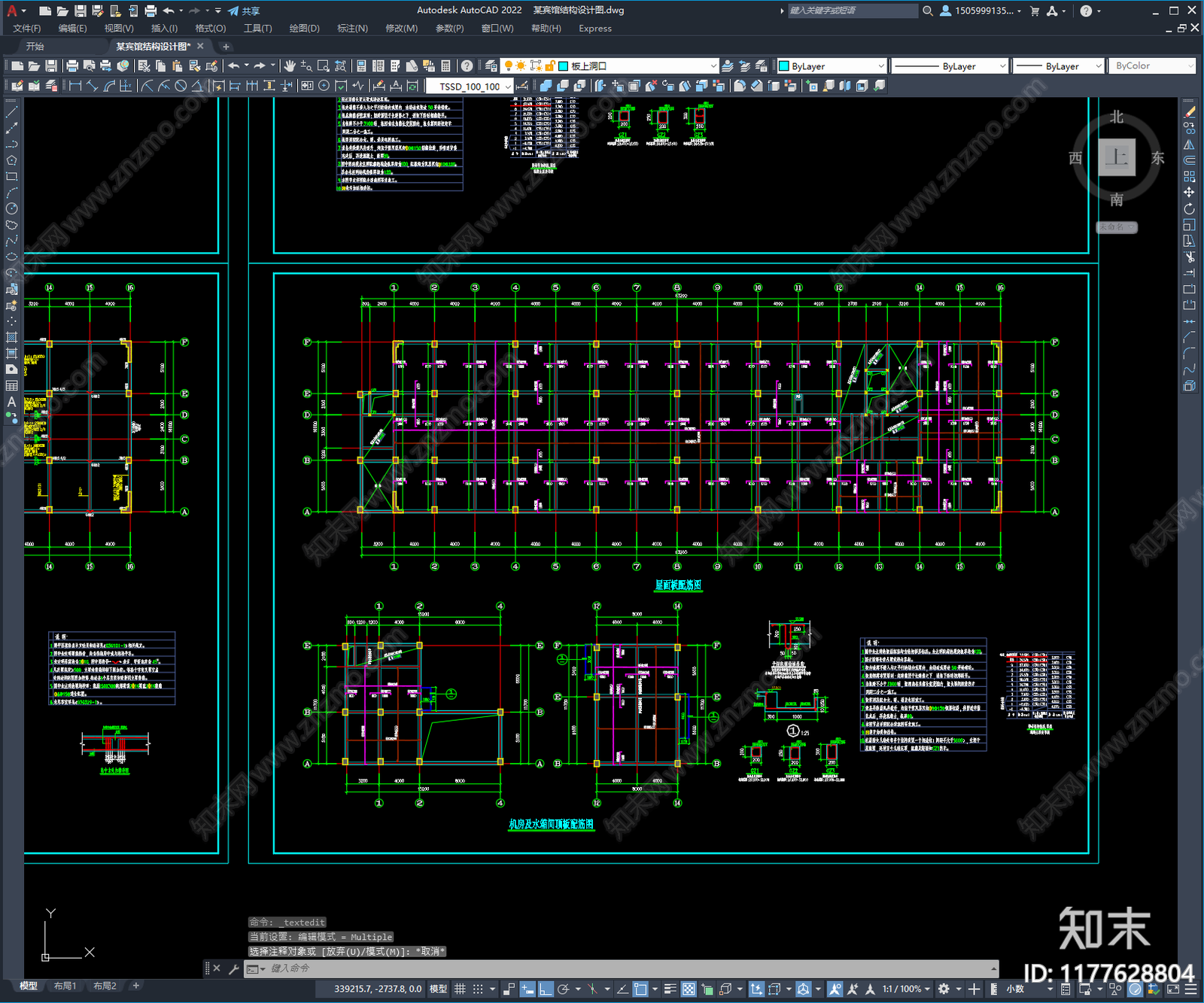Select the Table tool in the Draw toolbar

[x=11, y=386]
